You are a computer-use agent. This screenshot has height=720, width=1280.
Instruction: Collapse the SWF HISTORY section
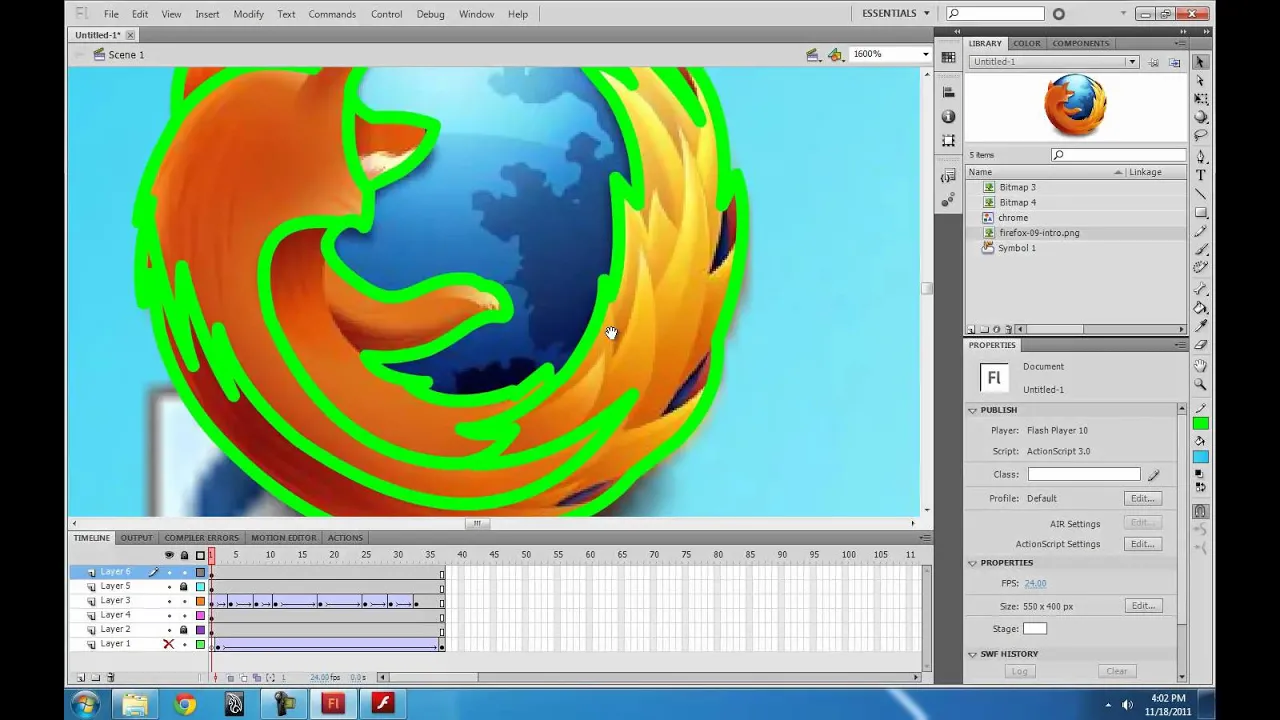972,654
